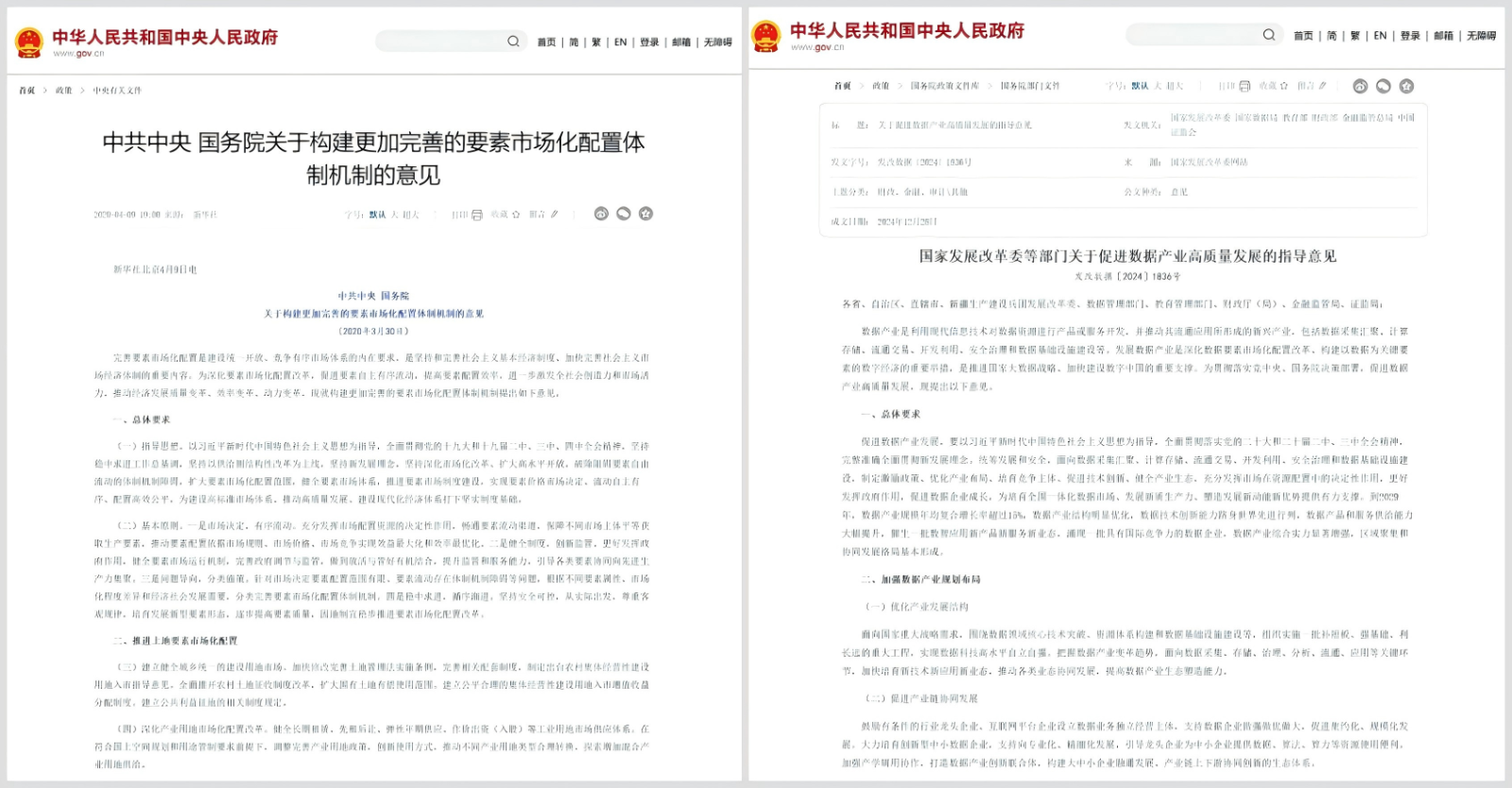Share the 要素市场化 article to WeChat
1512x788 pixels.
[x=624, y=214]
